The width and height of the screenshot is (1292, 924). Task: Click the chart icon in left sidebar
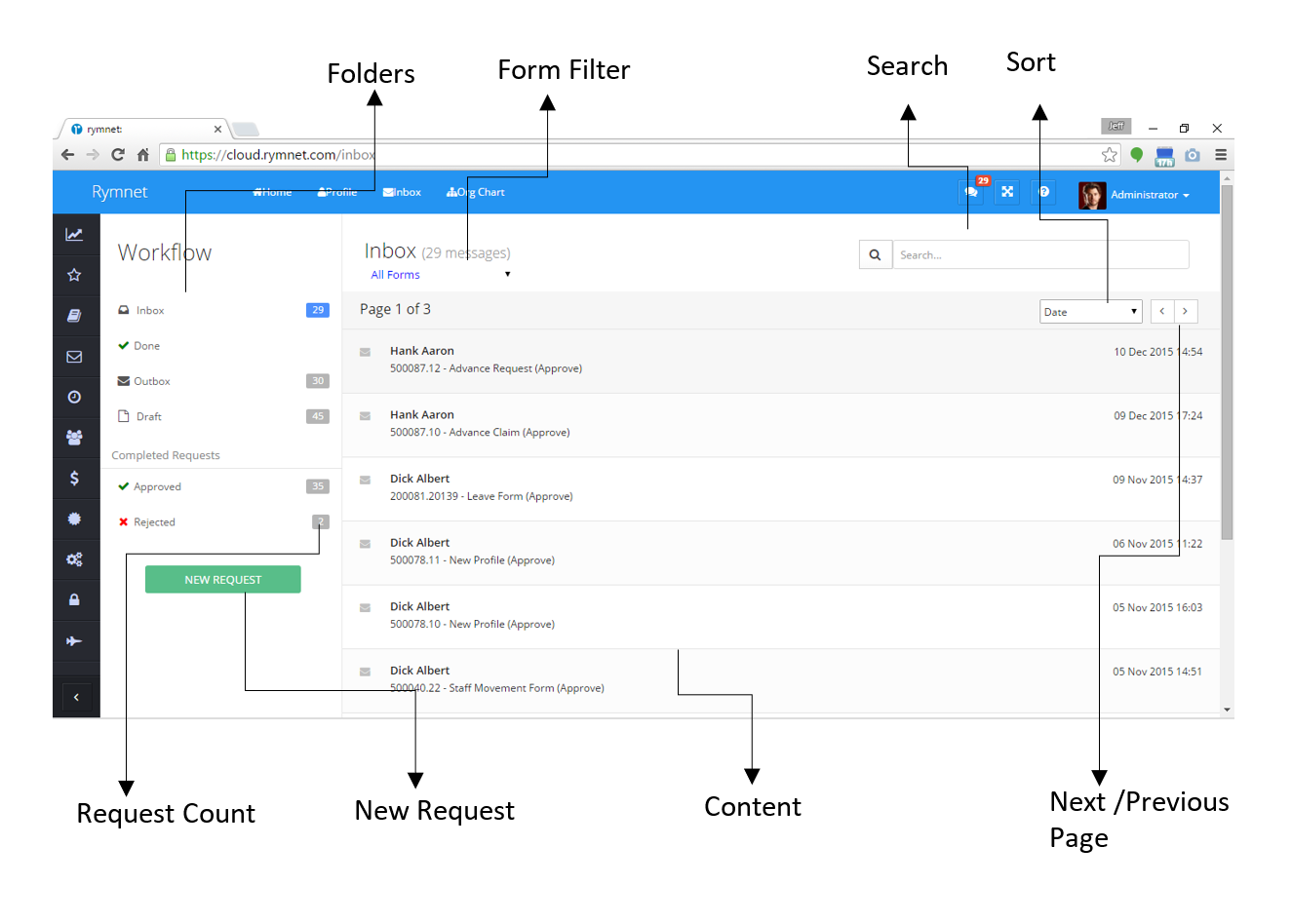[74, 234]
